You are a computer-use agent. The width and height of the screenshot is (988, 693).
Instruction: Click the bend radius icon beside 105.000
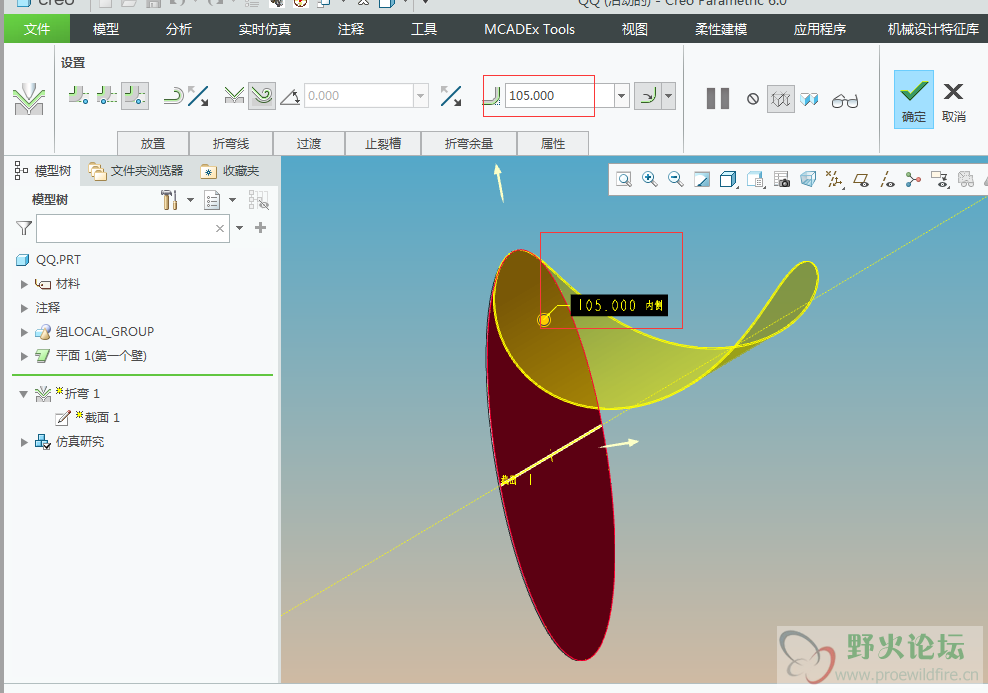(492, 96)
